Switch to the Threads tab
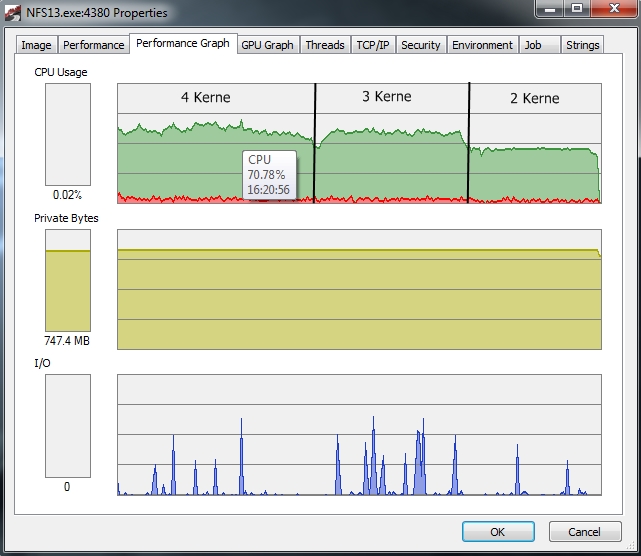Viewport: 641px width, 556px height. coord(325,45)
